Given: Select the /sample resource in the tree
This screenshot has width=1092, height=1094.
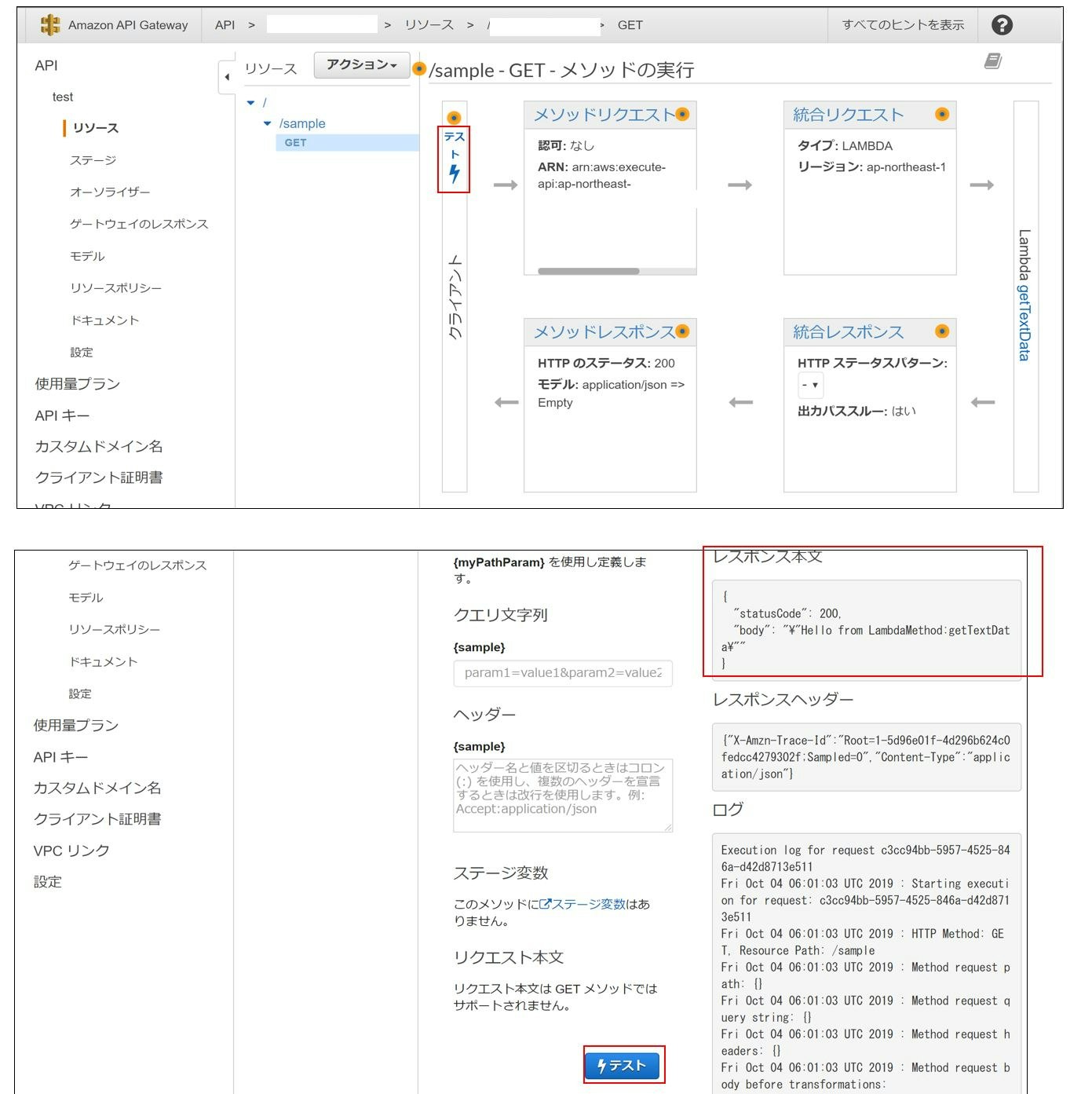Looking at the screenshot, I should pos(302,123).
